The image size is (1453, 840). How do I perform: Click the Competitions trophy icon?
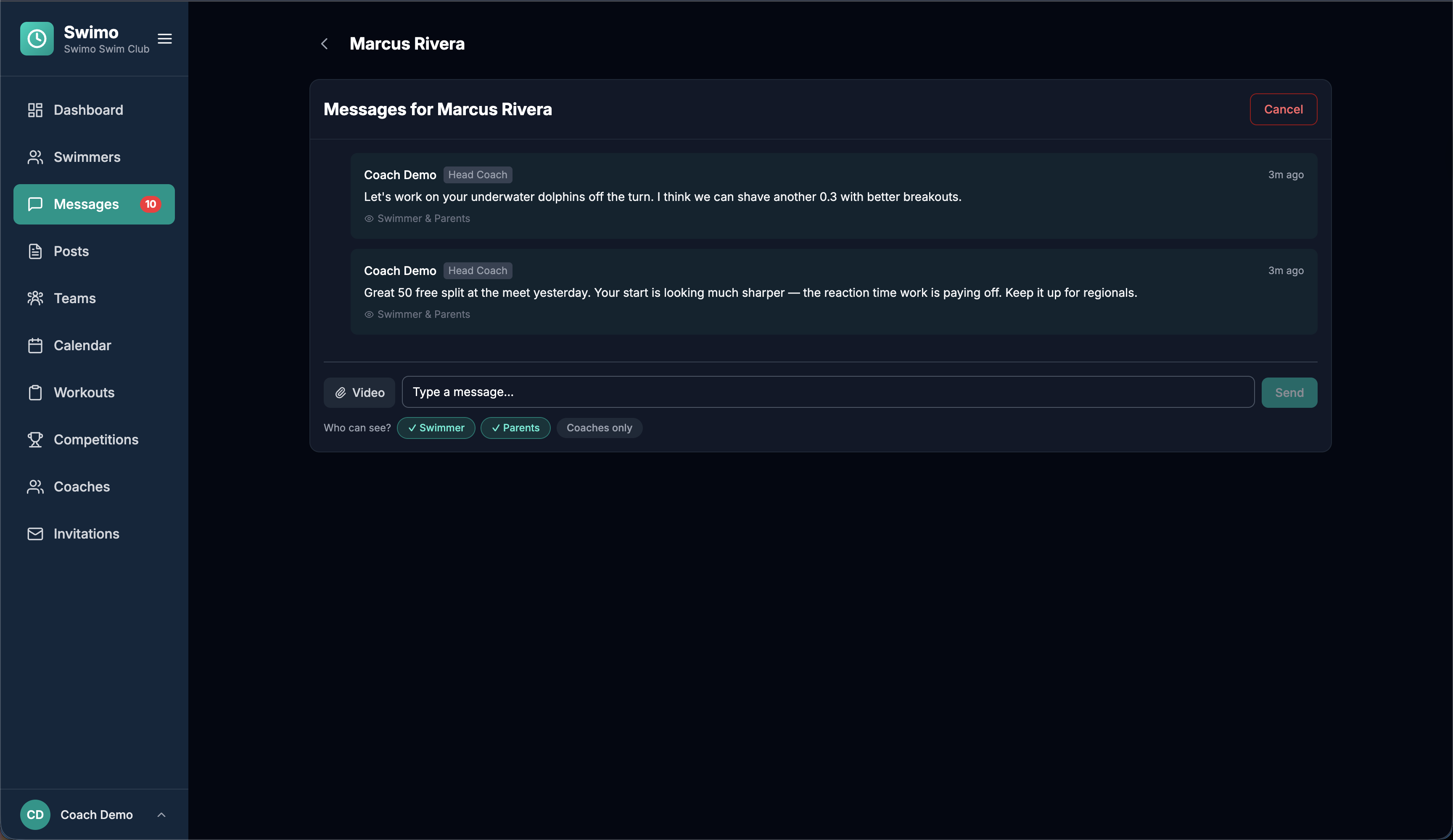(35, 439)
